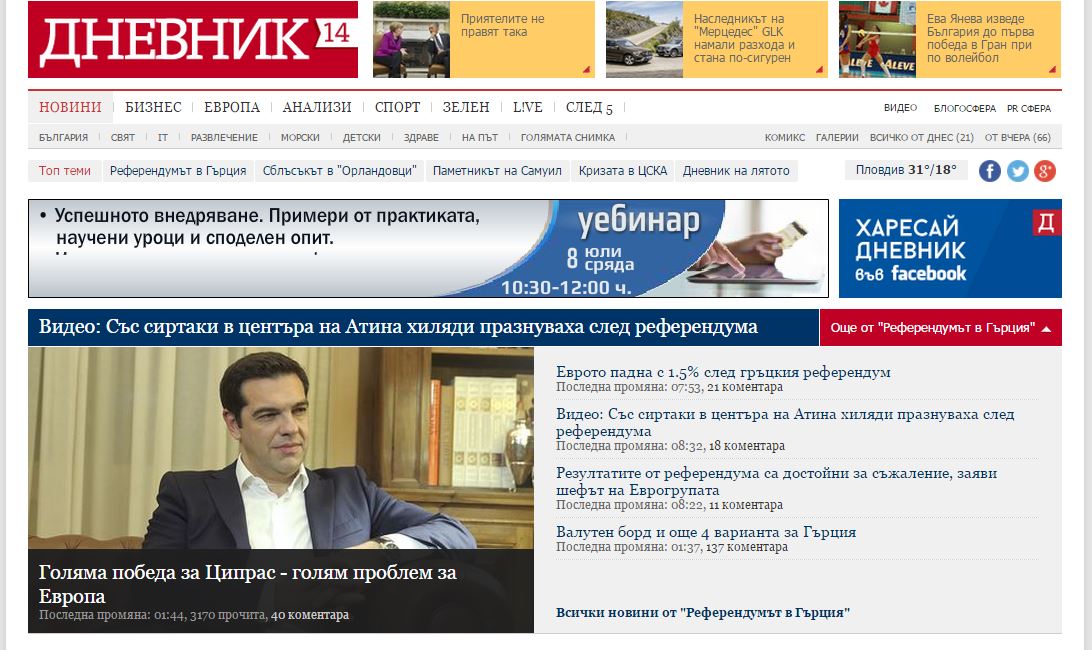Open topic Кризата в ЦСКА
Viewport: 1092px width, 650px height.
click(623, 171)
